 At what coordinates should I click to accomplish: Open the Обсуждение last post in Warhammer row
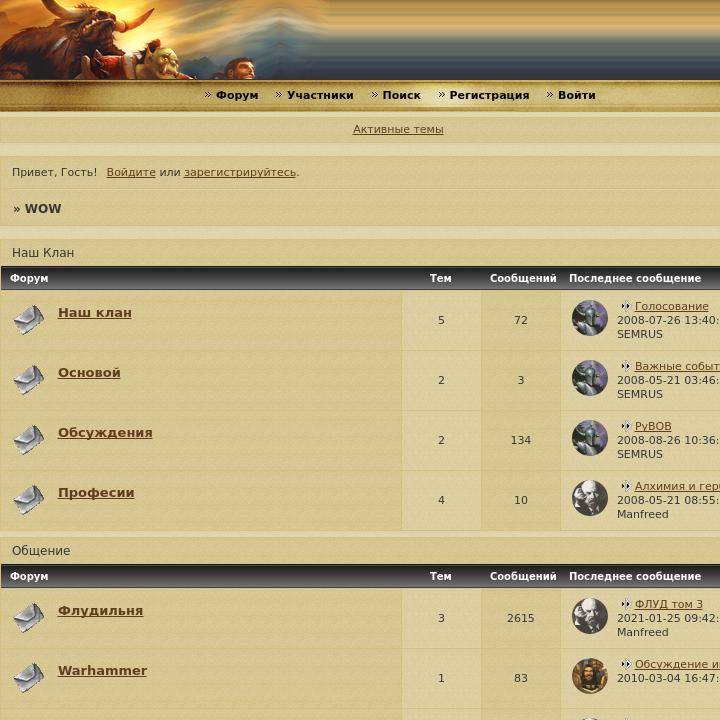point(677,664)
